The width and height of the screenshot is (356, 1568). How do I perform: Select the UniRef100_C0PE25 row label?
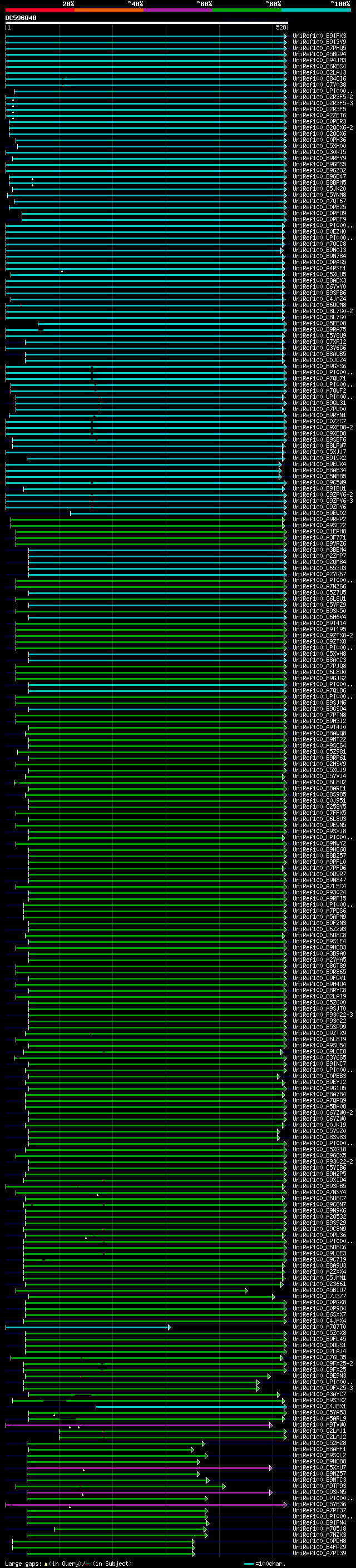(319, 207)
